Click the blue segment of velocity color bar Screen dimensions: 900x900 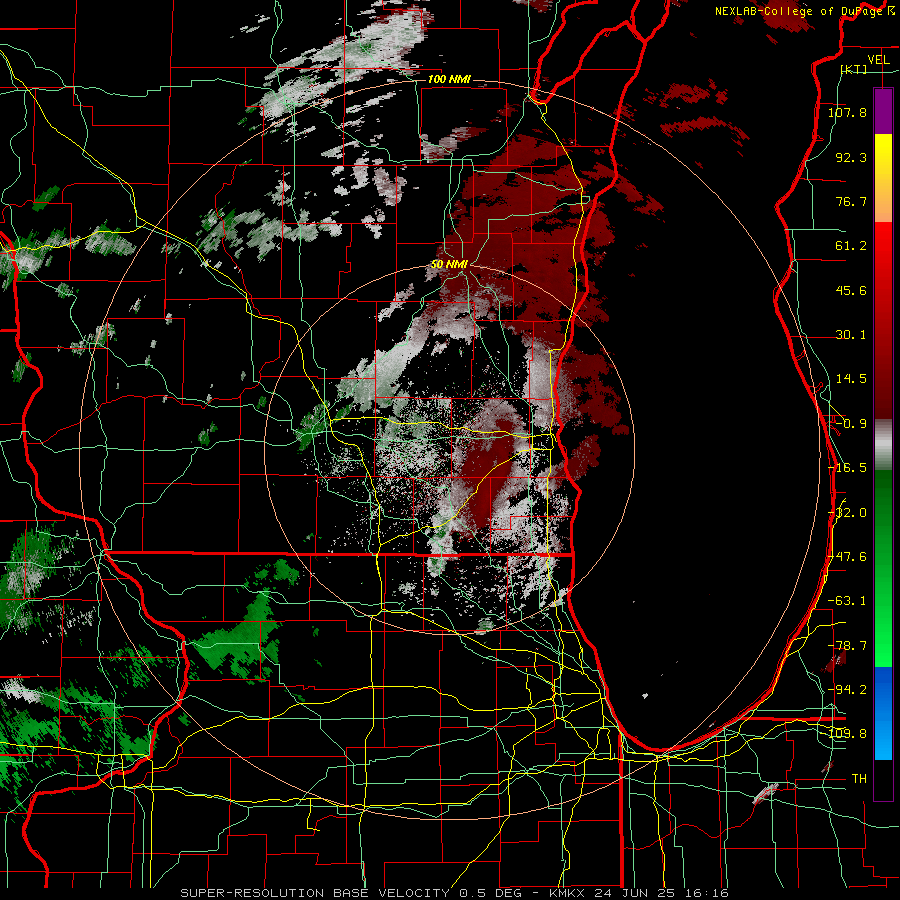point(883,713)
